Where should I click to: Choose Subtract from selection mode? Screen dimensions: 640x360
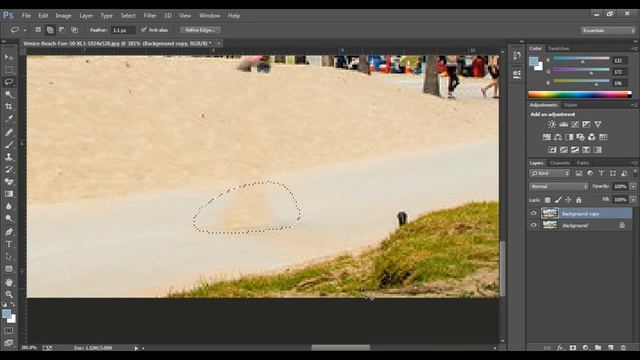pyautogui.click(x=62, y=30)
